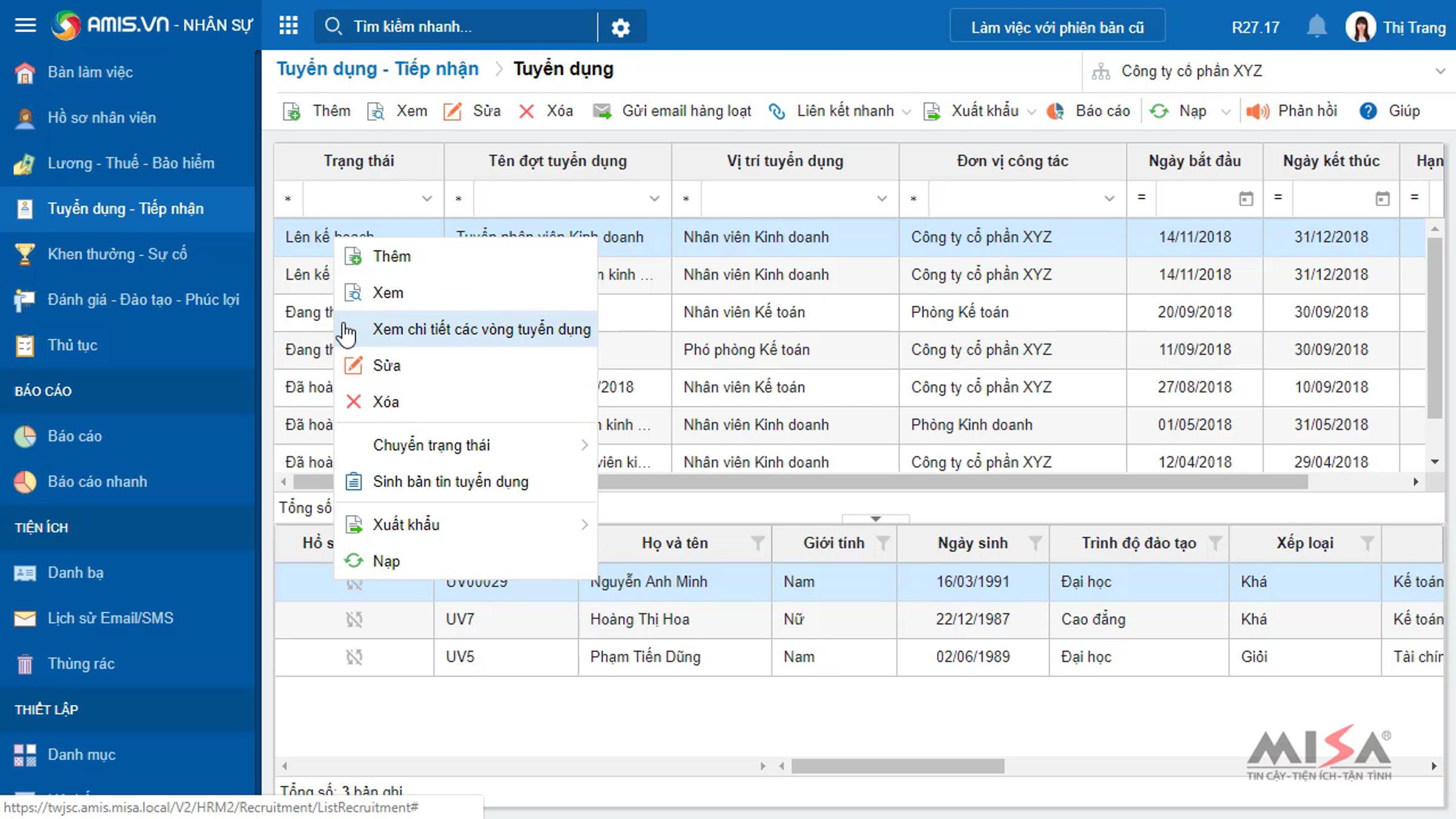Image resolution: width=1456 pixels, height=819 pixels.
Task: Filter the Xếp loại column
Action: click(x=1367, y=543)
